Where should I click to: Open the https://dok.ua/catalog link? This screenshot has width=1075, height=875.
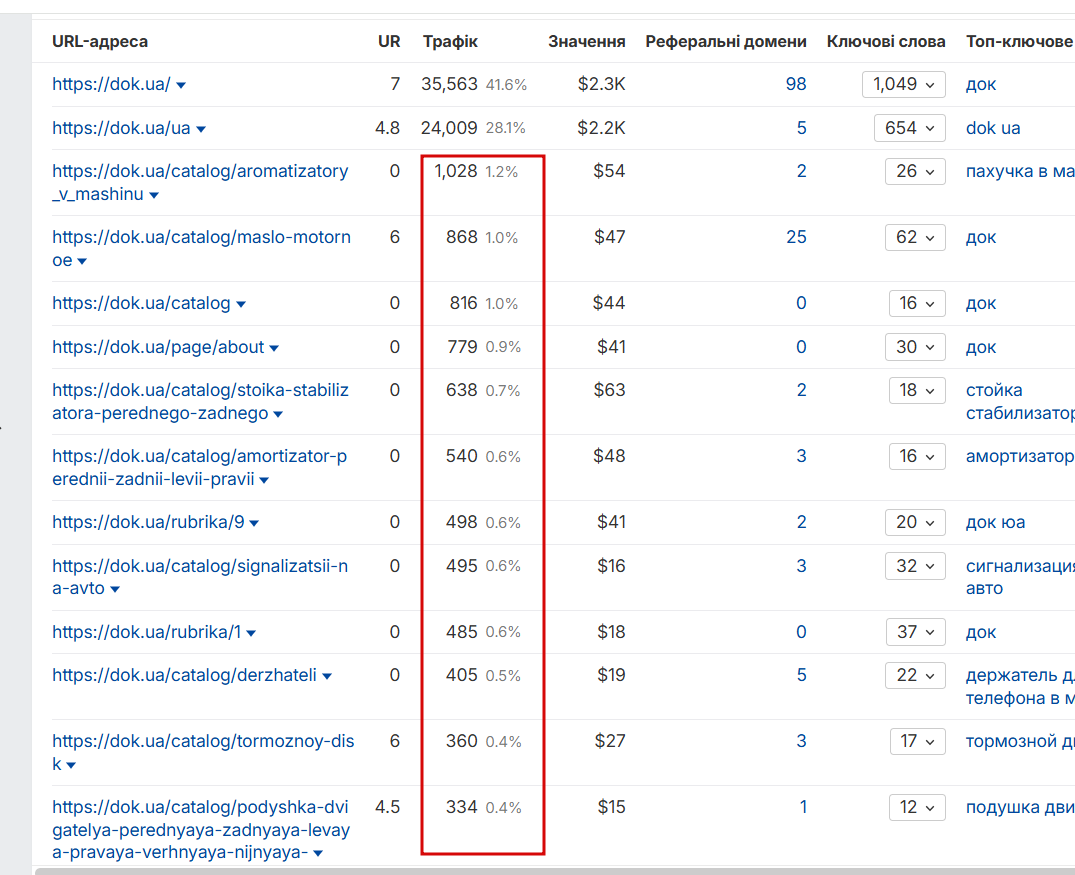point(141,303)
